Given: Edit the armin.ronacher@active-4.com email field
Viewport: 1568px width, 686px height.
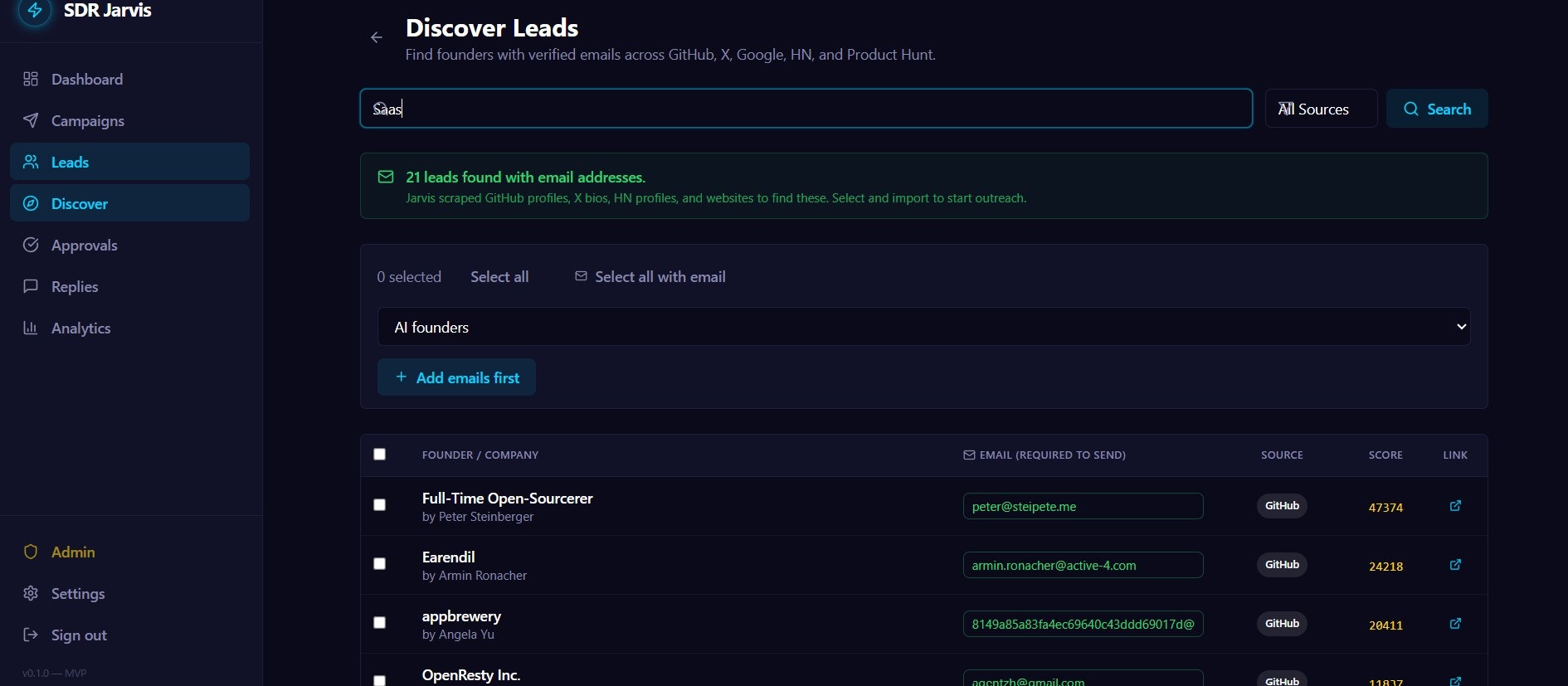Looking at the screenshot, I should [x=1083, y=565].
